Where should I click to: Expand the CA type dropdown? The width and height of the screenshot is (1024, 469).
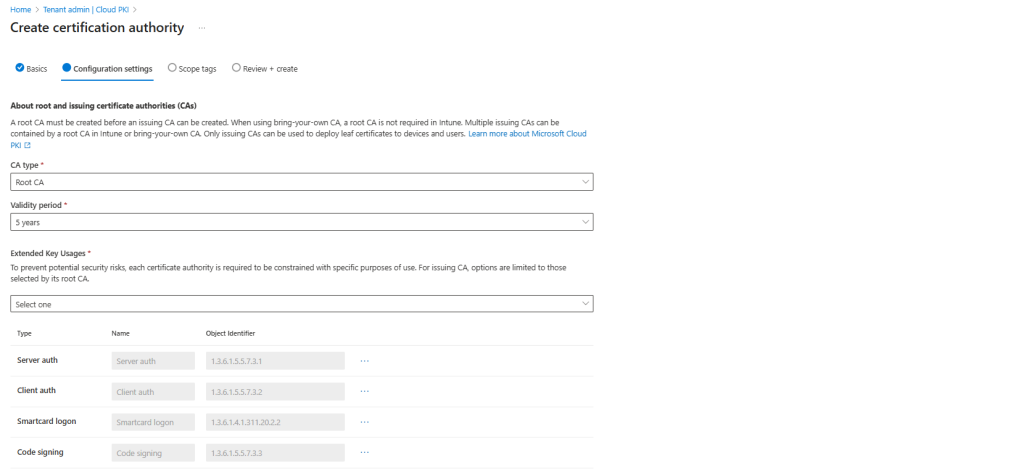point(301,182)
